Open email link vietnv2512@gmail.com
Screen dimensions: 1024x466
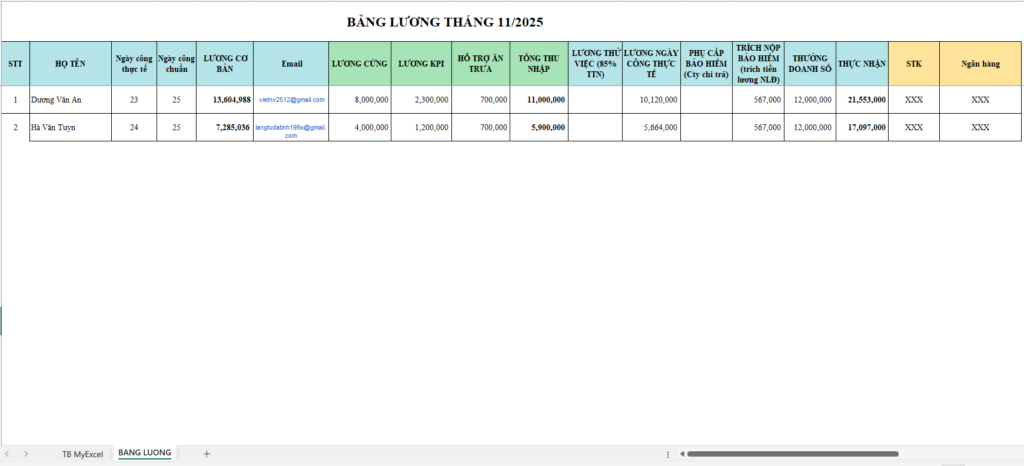click(291, 100)
